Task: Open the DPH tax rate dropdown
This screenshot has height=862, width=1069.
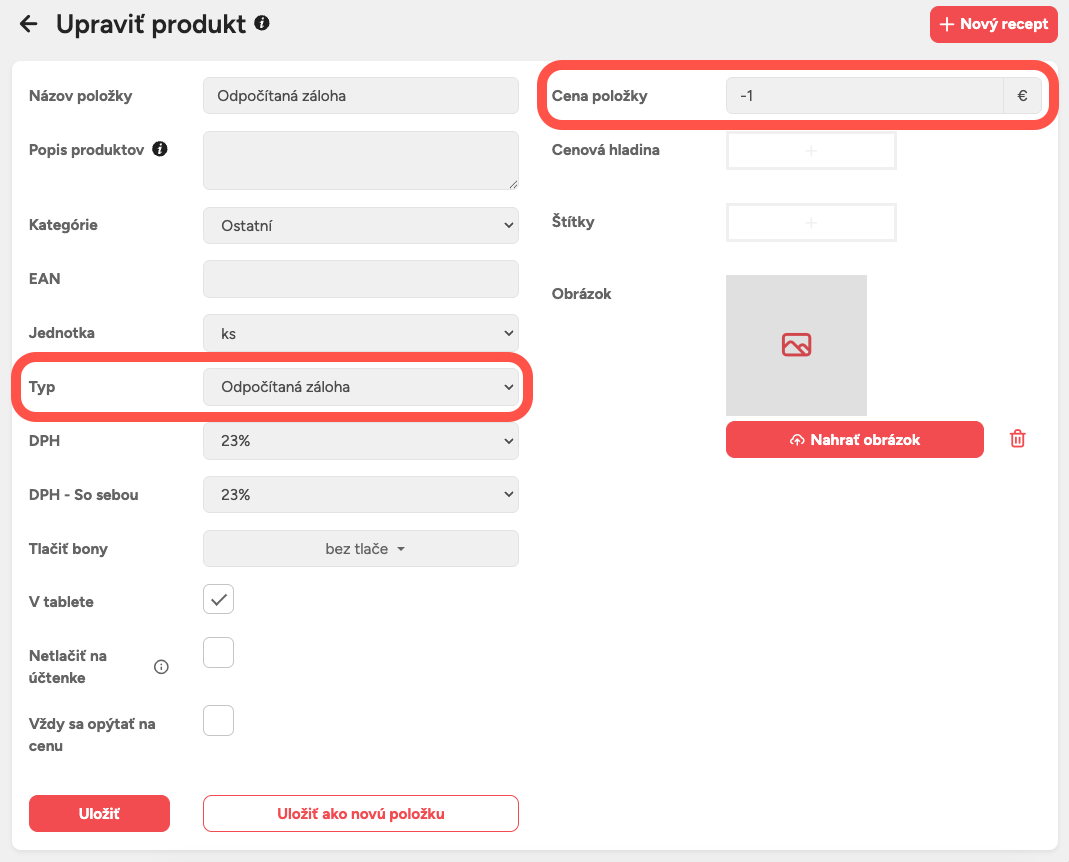Action: [360, 441]
